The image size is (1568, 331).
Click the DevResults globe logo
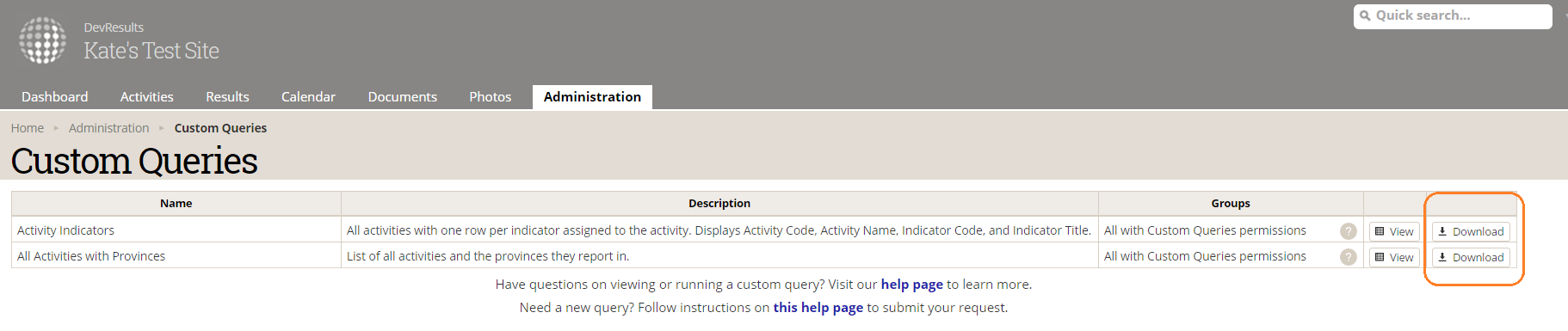(x=43, y=40)
